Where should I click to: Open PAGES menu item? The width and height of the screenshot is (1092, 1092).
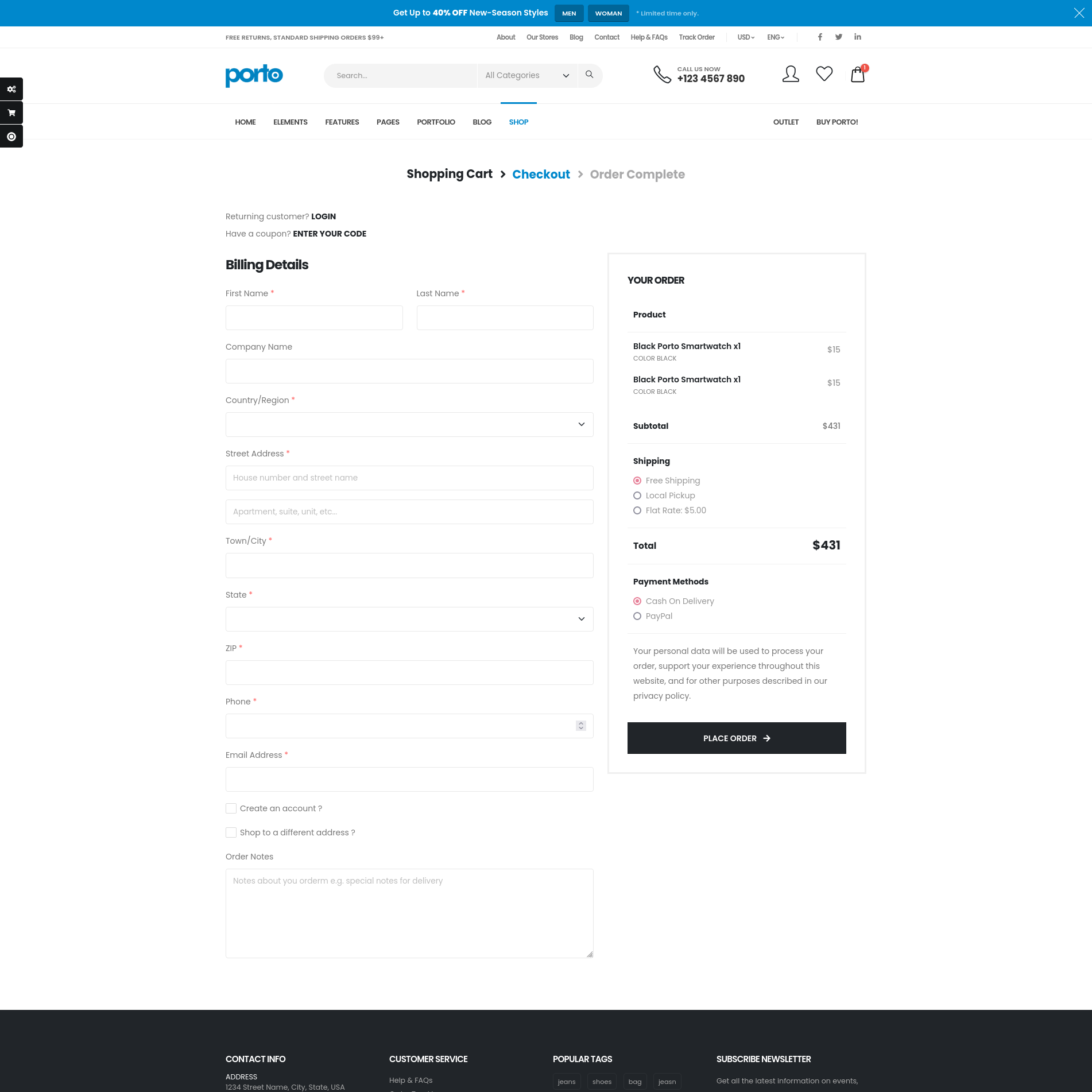(x=388, y=122)
